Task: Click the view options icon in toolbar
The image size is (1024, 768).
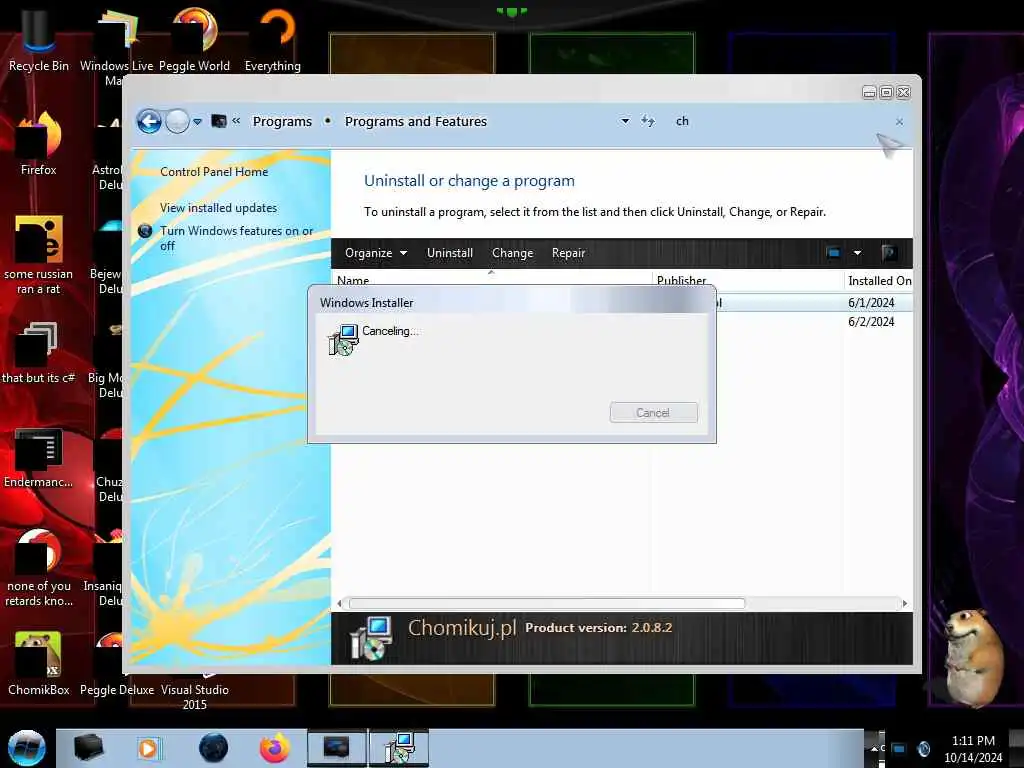Action: pyautogui.click(x=833, y=253)
